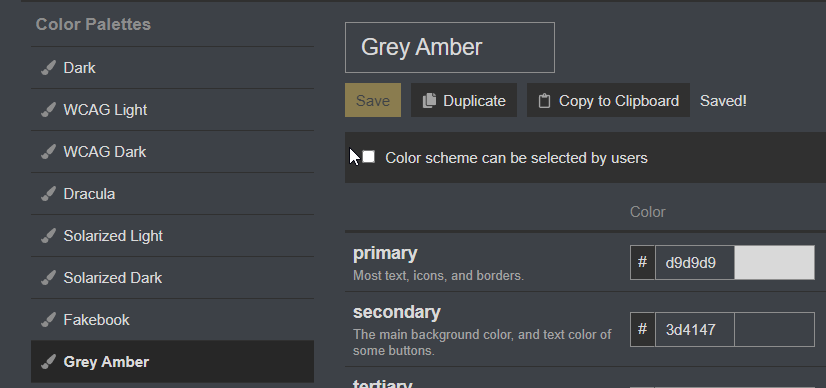Click the brush icon beside WCAG Light

48,110
